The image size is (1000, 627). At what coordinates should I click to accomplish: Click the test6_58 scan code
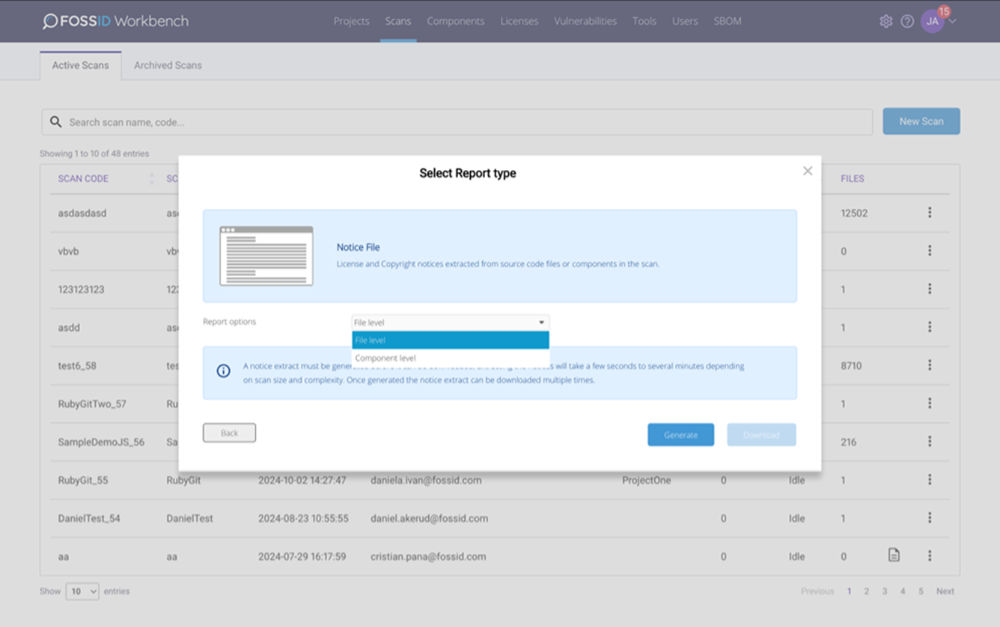click(77, 365)
